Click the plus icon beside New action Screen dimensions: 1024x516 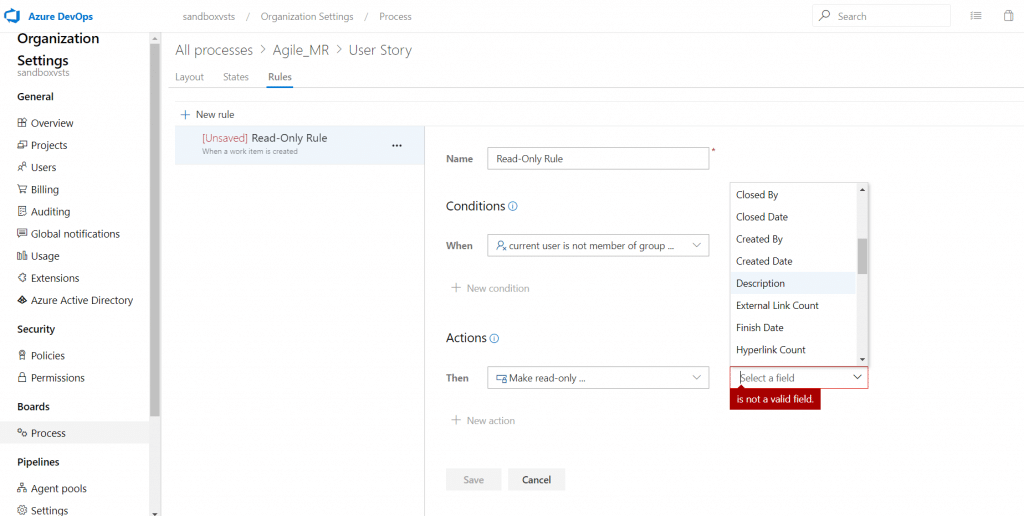coord(456,421)
